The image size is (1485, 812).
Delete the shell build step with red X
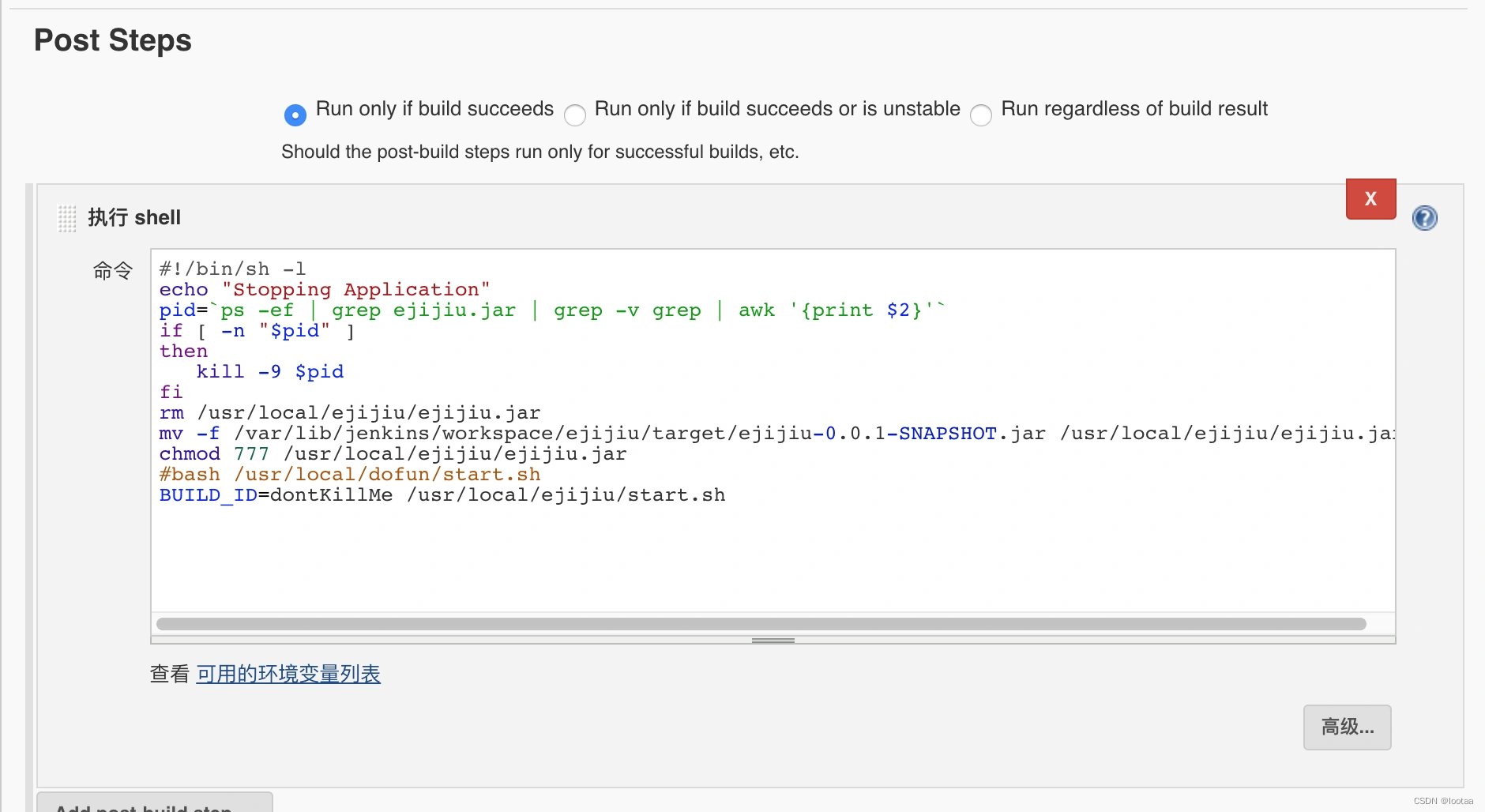click(1370, 199)
